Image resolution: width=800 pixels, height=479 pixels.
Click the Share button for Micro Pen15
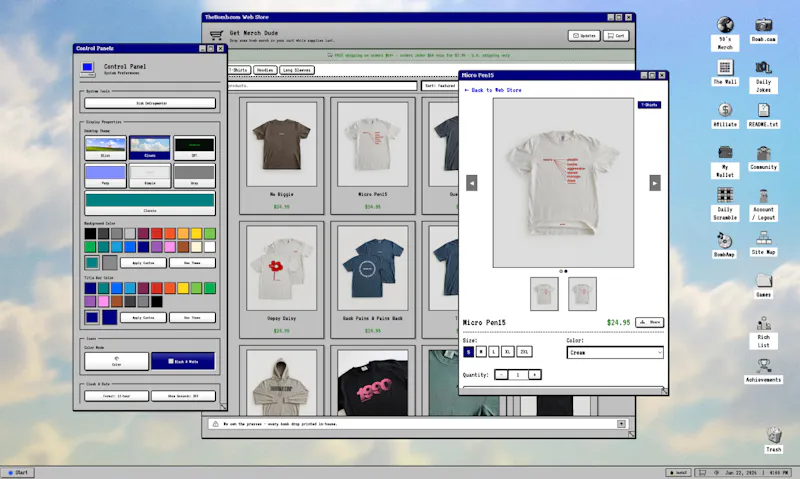coord(649,322)
